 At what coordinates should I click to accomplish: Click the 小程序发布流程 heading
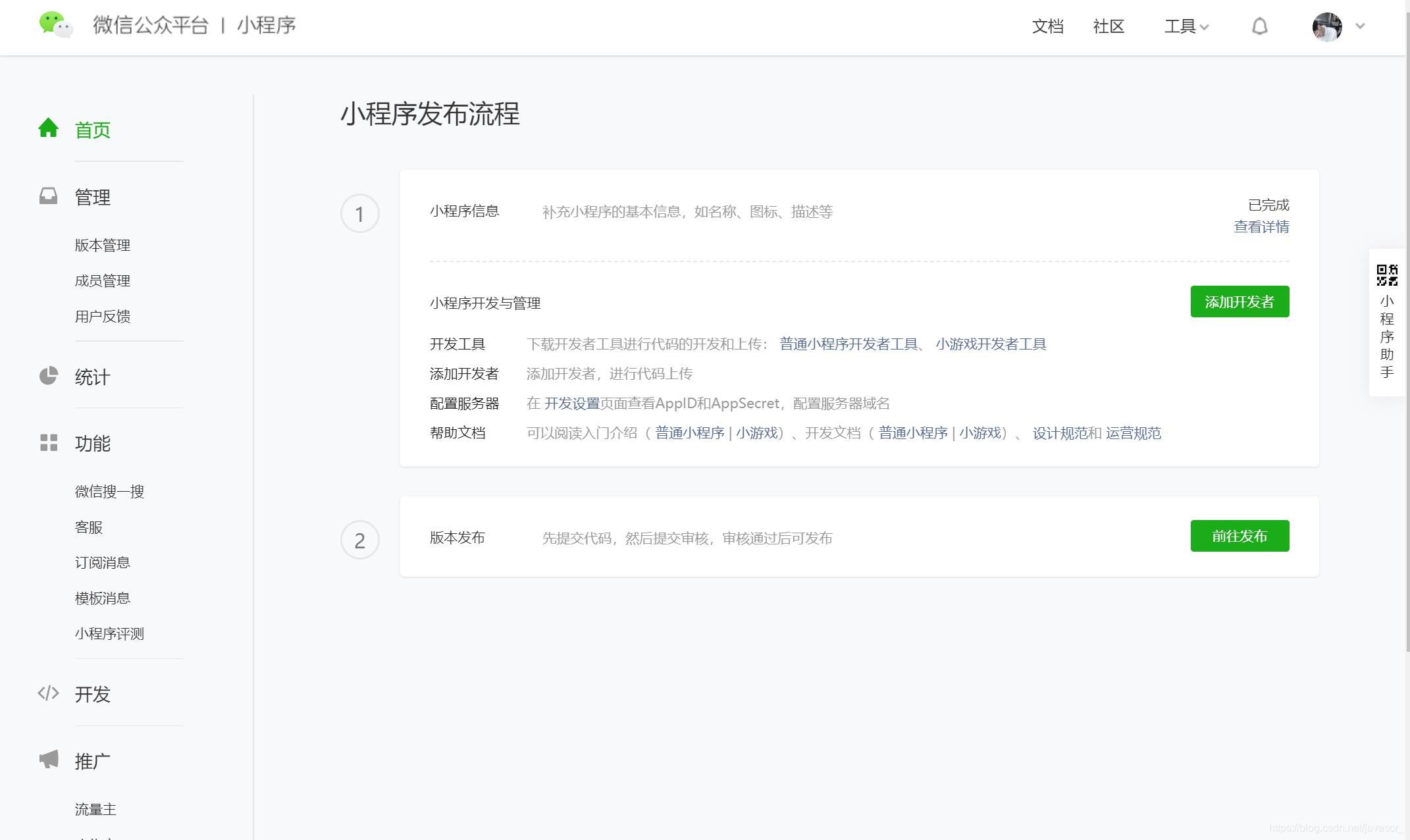(430, 113)
